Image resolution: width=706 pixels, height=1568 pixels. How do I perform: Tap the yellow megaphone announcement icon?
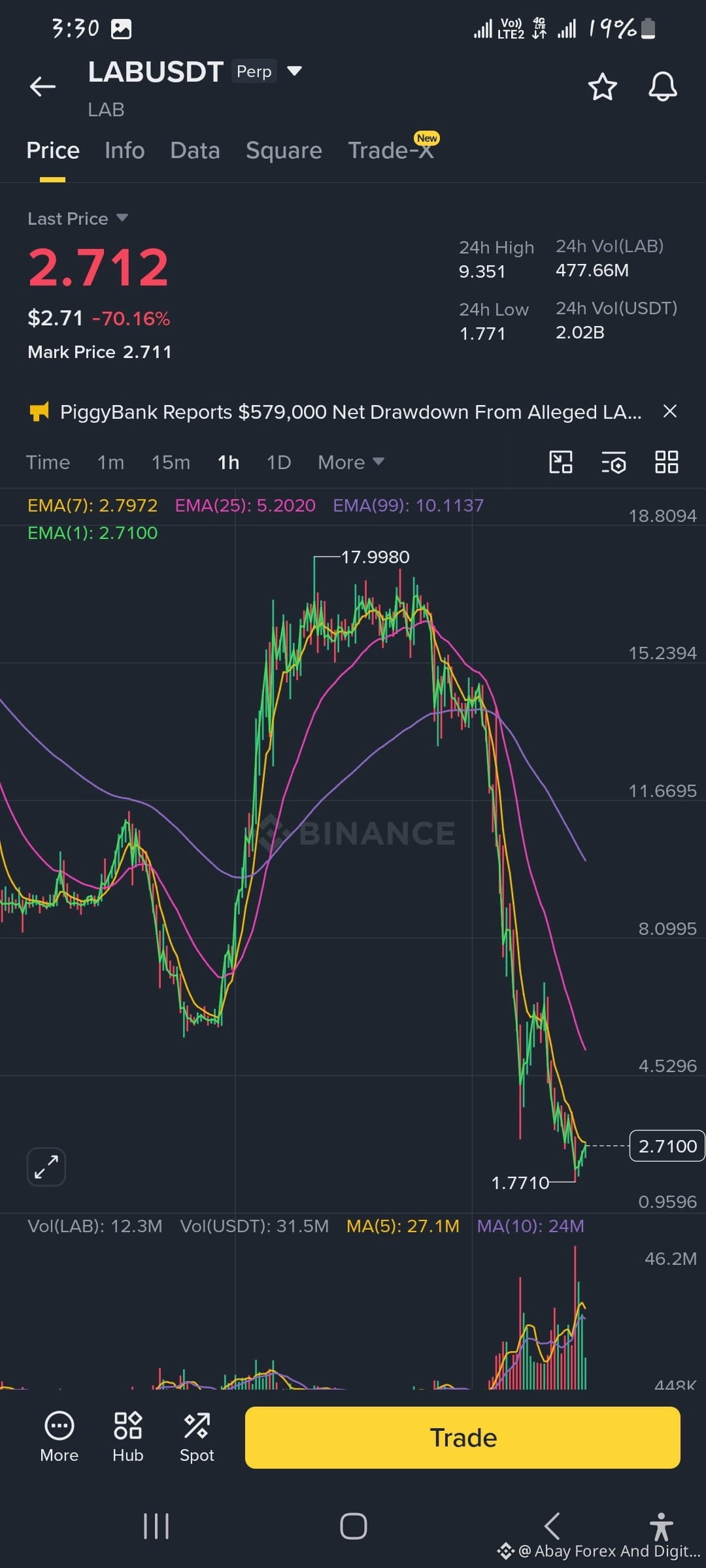39,412
